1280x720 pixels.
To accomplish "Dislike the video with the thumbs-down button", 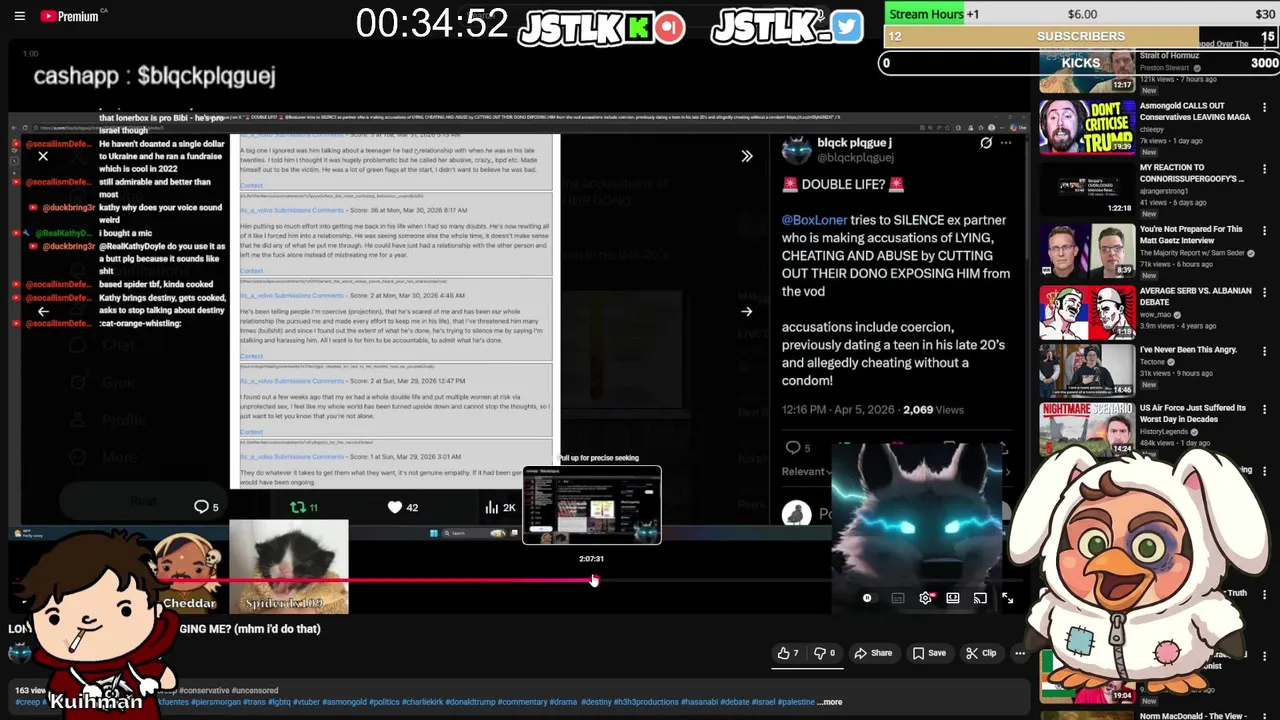I will click(x=825, y=653).
